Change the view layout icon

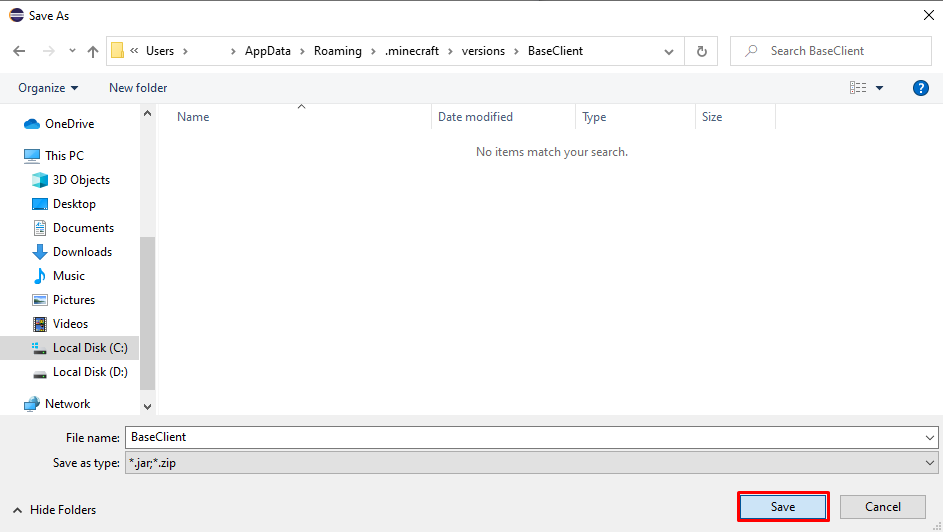[x=858, y=88]
